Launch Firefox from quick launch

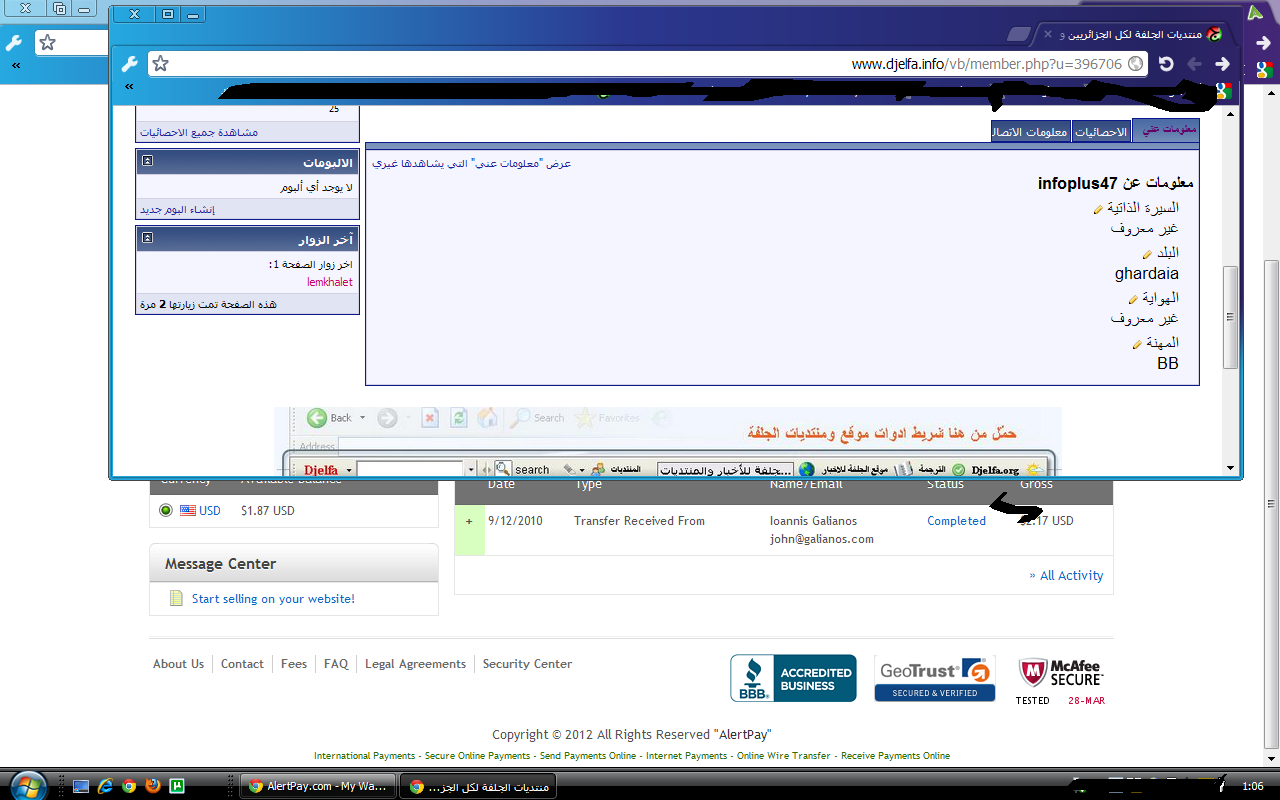point(153,787)
